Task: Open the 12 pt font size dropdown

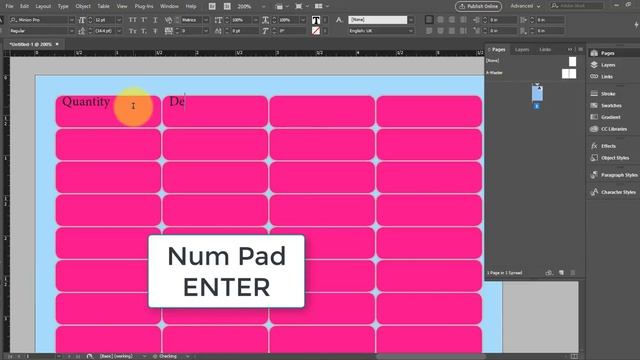Action: coord(119,20)
